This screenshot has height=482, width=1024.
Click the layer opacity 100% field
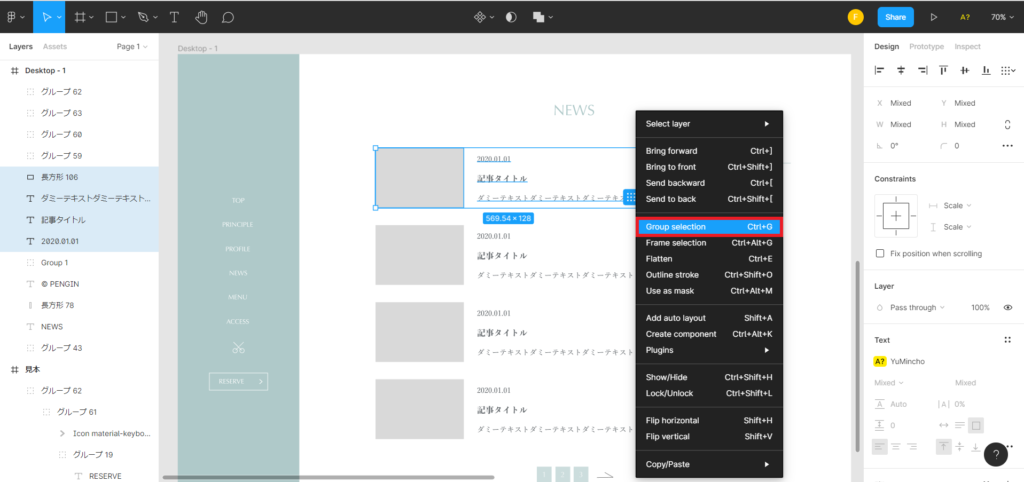tap(980, 308)
